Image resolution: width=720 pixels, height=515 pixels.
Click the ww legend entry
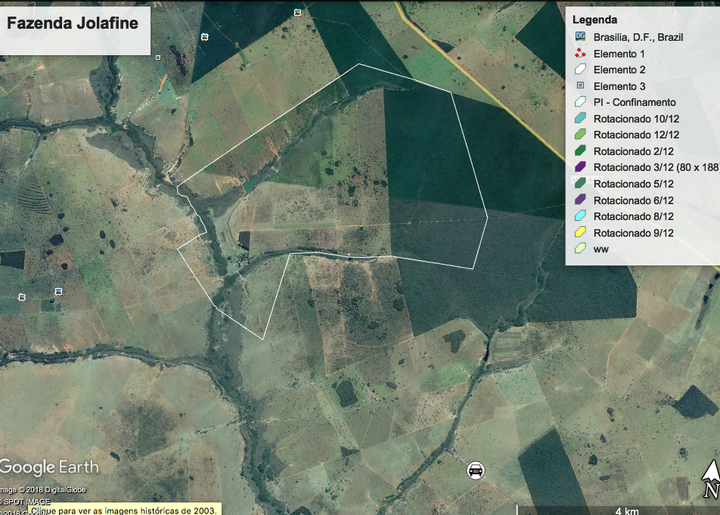pyautogui.click(x=600, y=249)
